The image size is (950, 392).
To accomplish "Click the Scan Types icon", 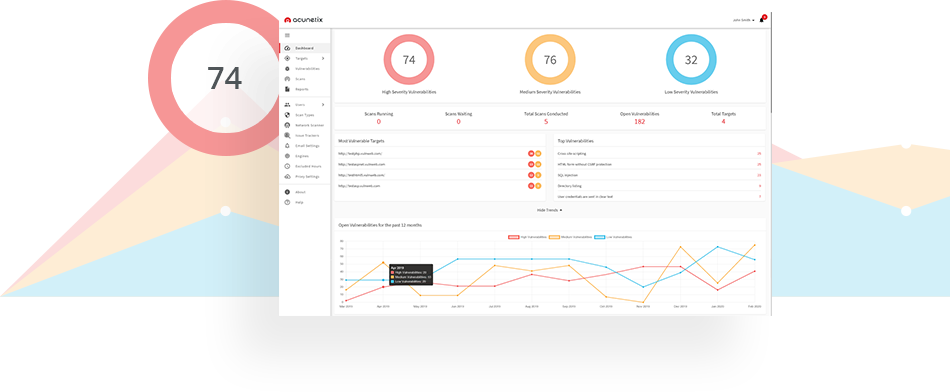I will 287,115.
